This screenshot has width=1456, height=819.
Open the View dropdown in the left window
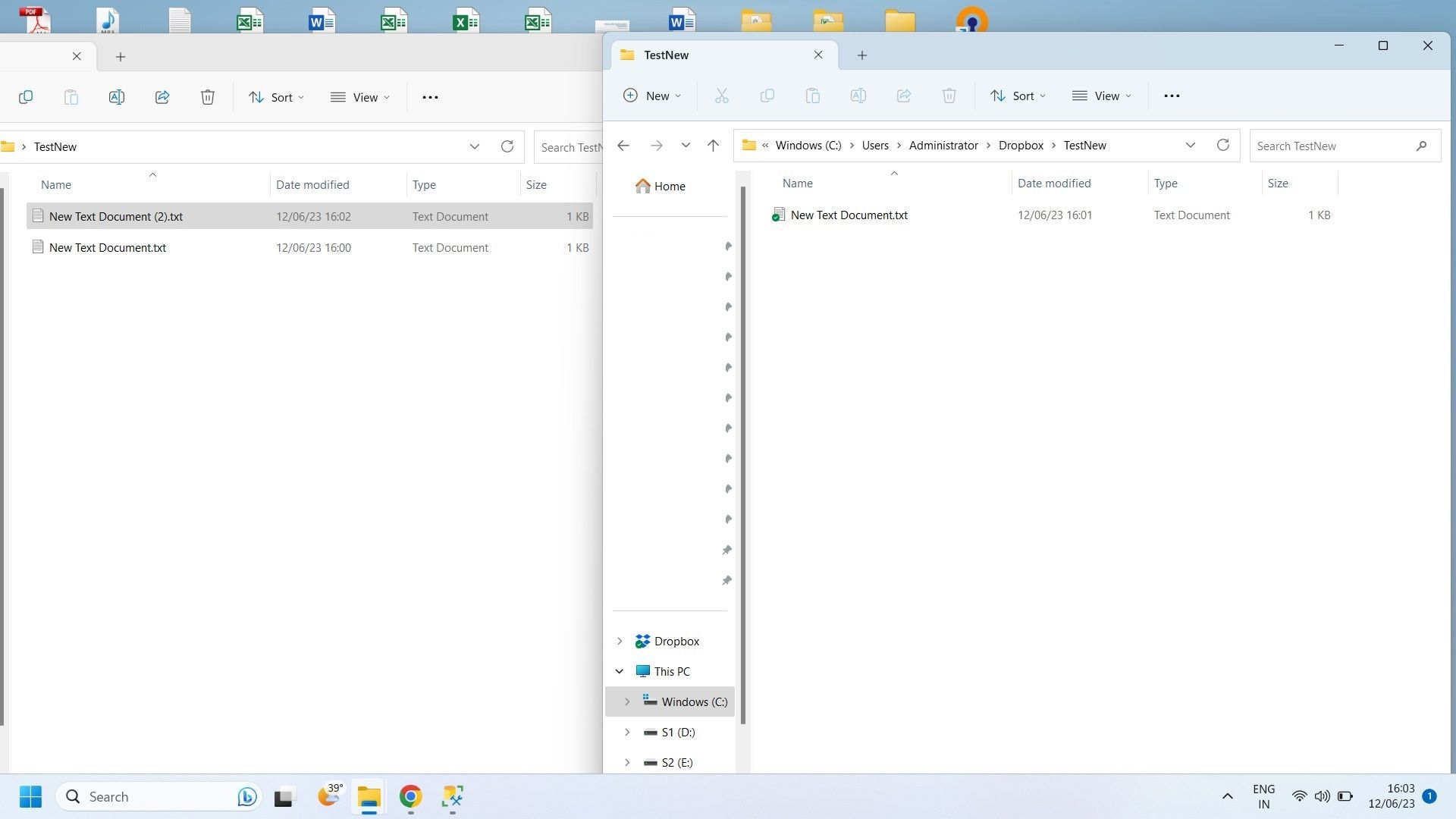(360, 97)
